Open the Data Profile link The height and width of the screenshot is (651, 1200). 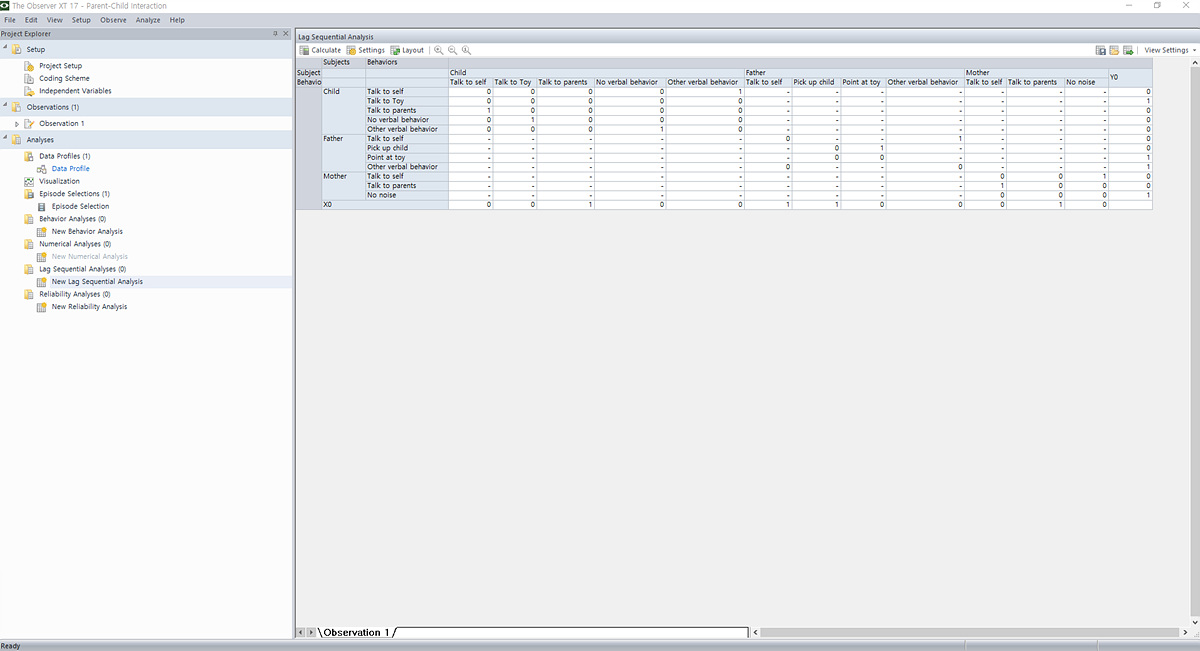point(70,169)
